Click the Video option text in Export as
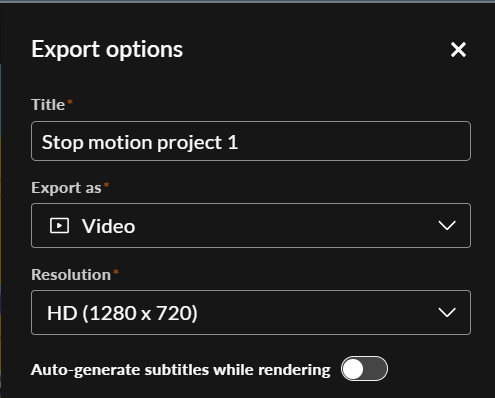The image size is (495, 398). (x=109, y=226)
